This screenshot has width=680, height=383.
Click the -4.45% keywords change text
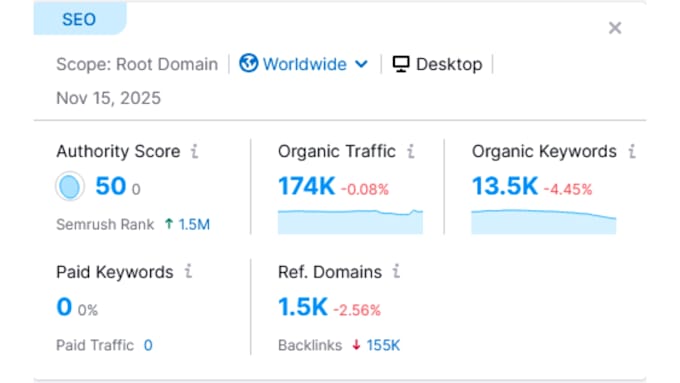coord(568,190)
